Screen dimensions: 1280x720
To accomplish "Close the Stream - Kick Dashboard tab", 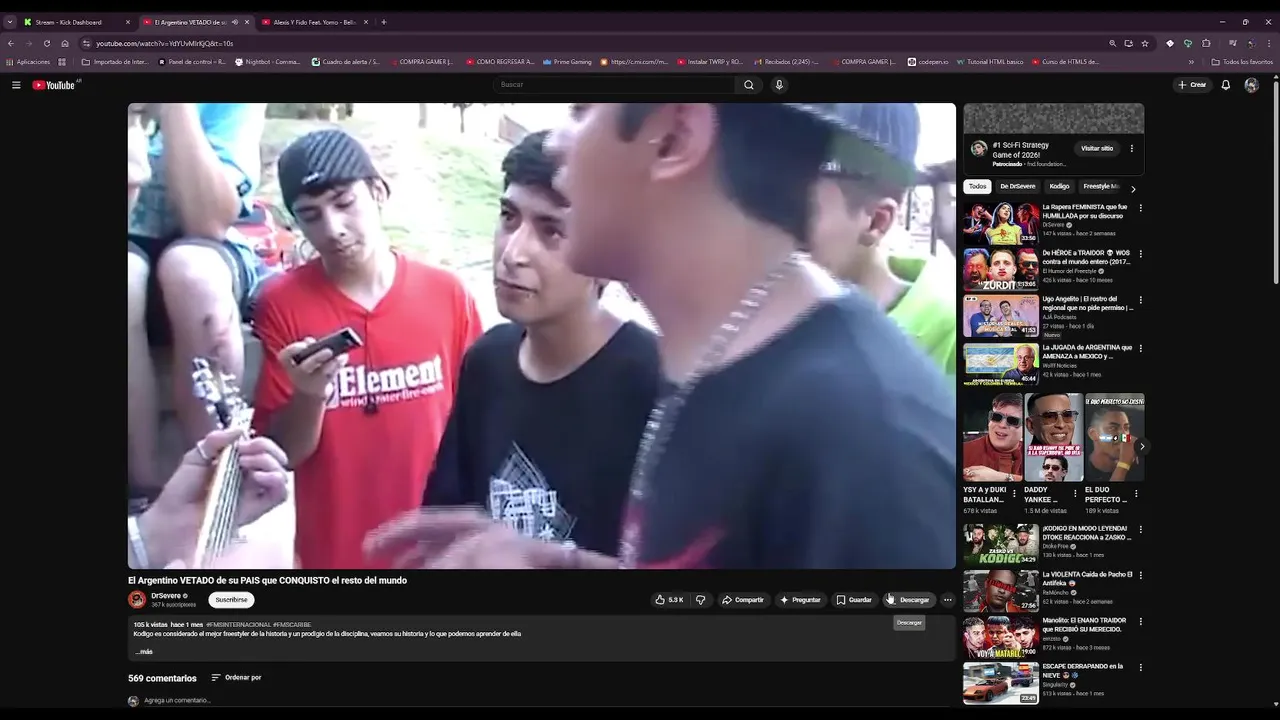I will coord(128,22).
